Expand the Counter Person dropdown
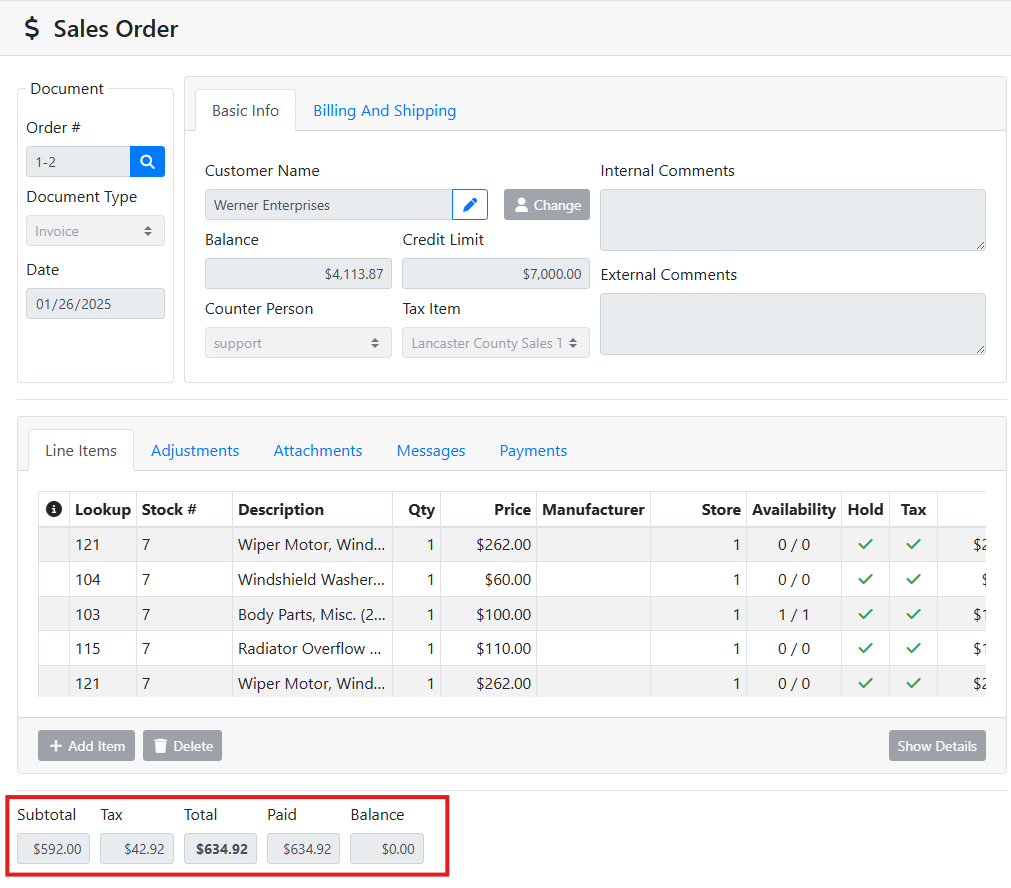This screenshot has width=1011, height=888. (298, 343)
